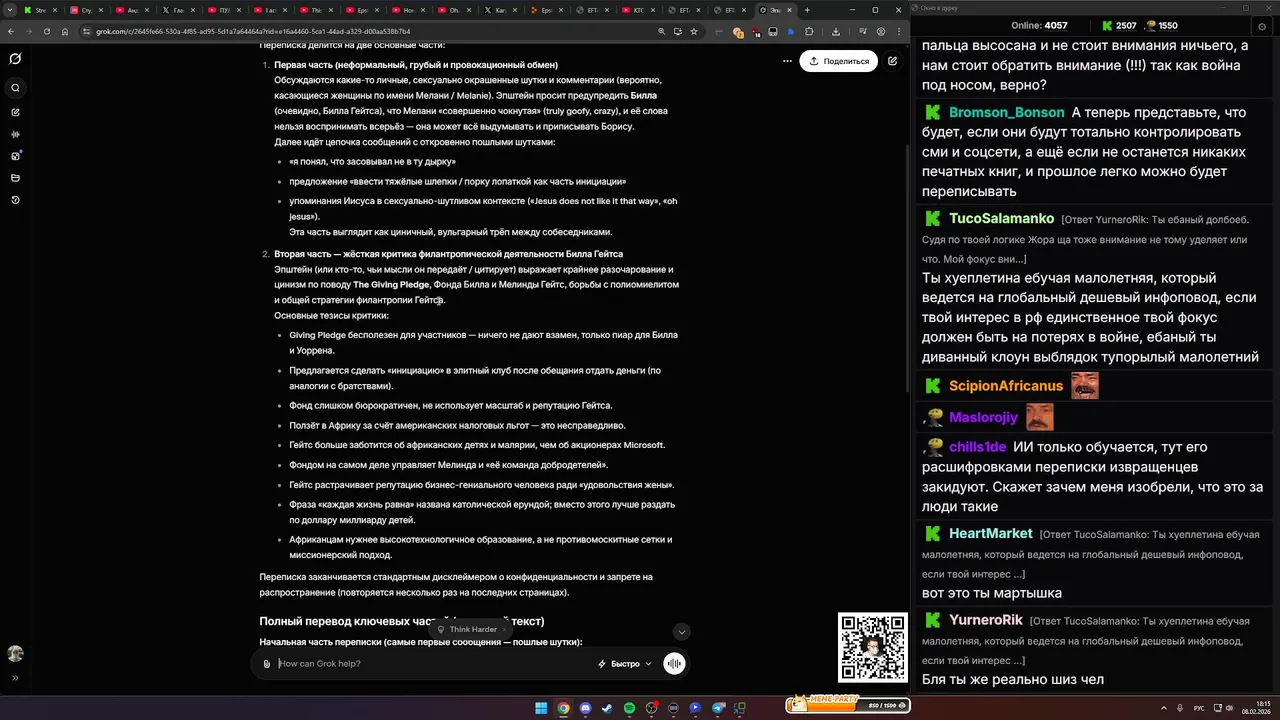Focus the 'How can Grok help?' input field
The image size is (1280, 720).
(x=430, y=663)
